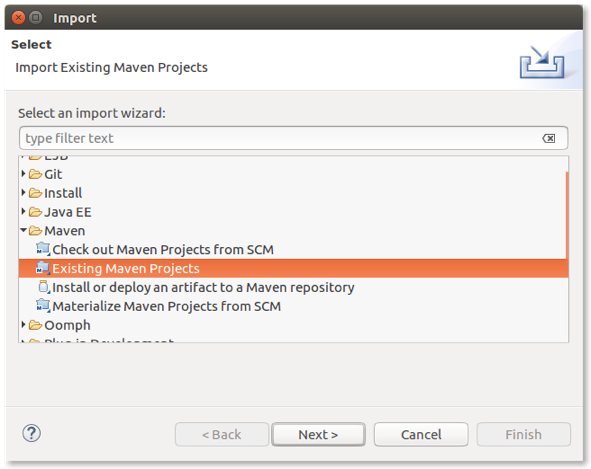Open help via the question mark icon
The width and height of the screenshot is (591, 469).
31,433
